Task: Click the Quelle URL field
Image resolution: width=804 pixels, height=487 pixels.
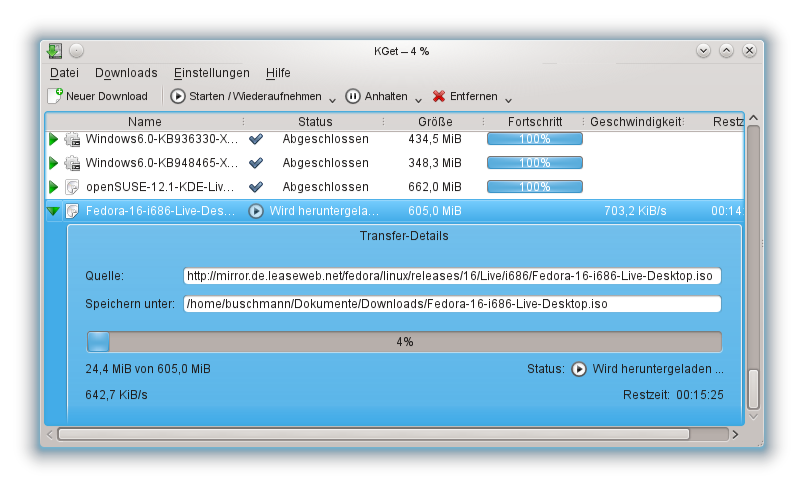Action: click(452, 276)
